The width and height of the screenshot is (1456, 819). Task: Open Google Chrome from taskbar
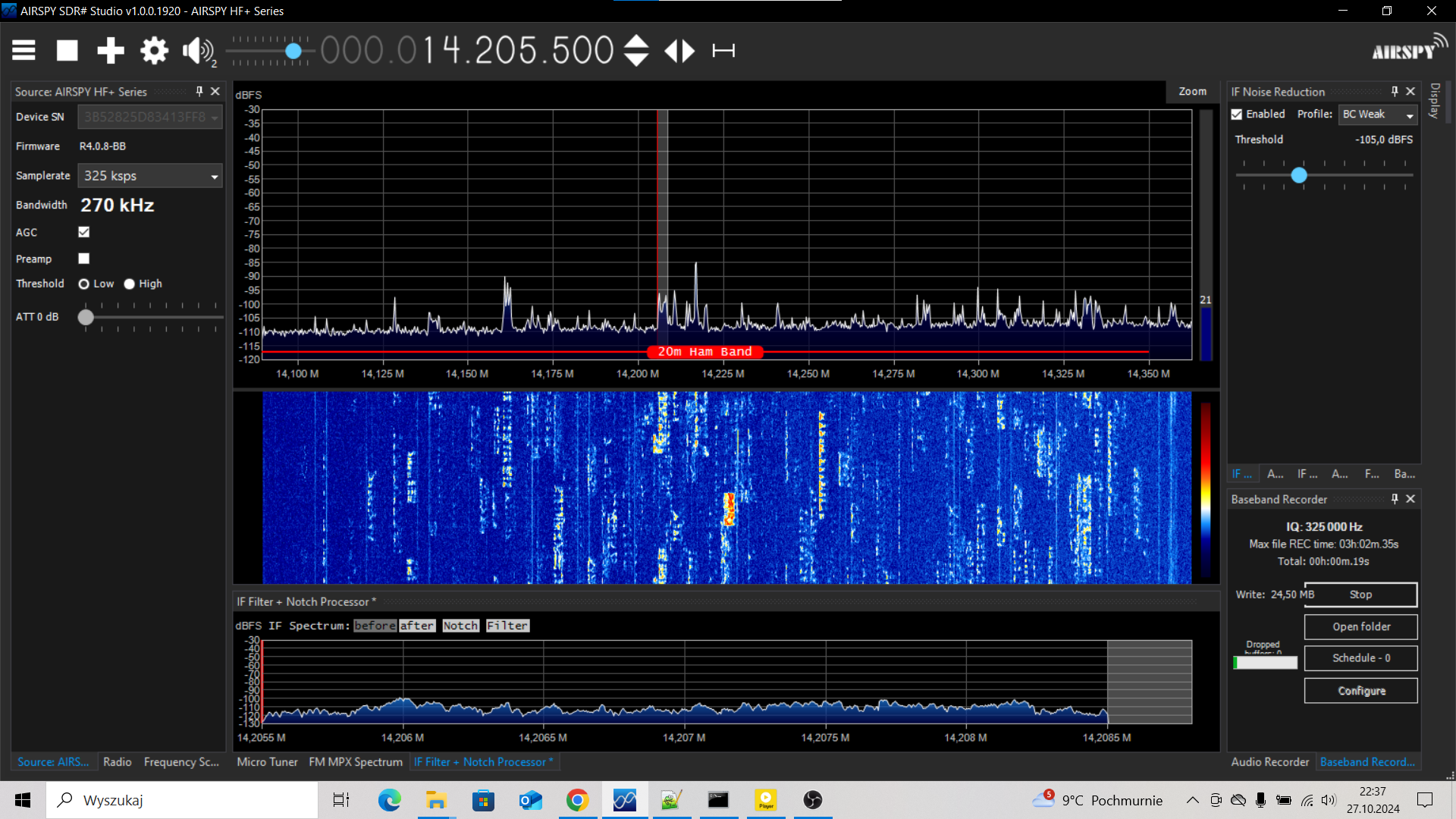pyautogui.click(x=577, y=800)
